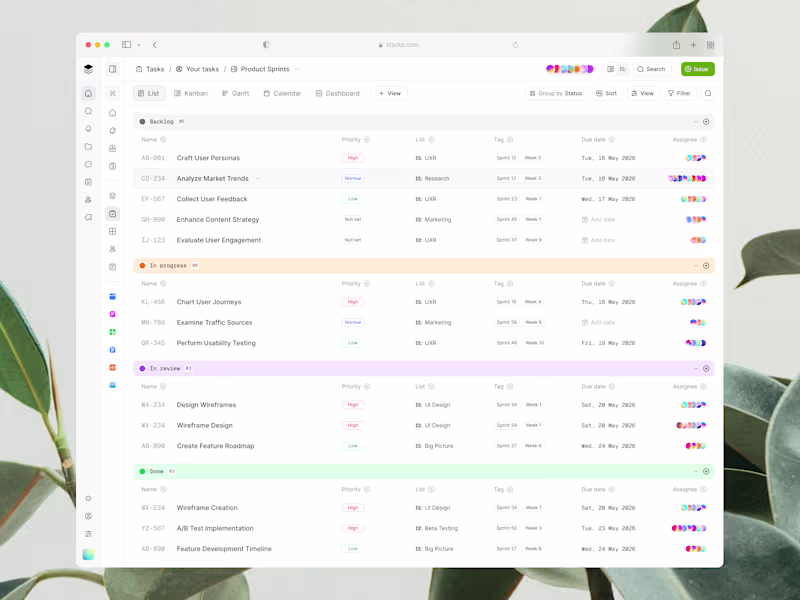Screen dimensions: 800x600
Task: Toggle the app sidebar panel button
Action: (113, 69)
